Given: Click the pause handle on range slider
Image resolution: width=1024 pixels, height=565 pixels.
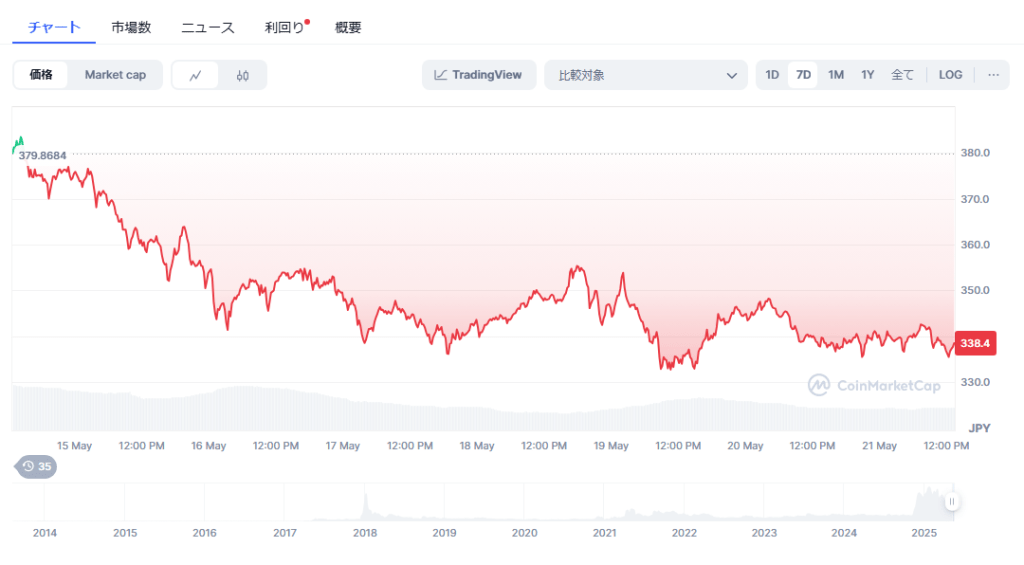Looking at the screenshot, I should pyautogui.click(x=952, y=502).
